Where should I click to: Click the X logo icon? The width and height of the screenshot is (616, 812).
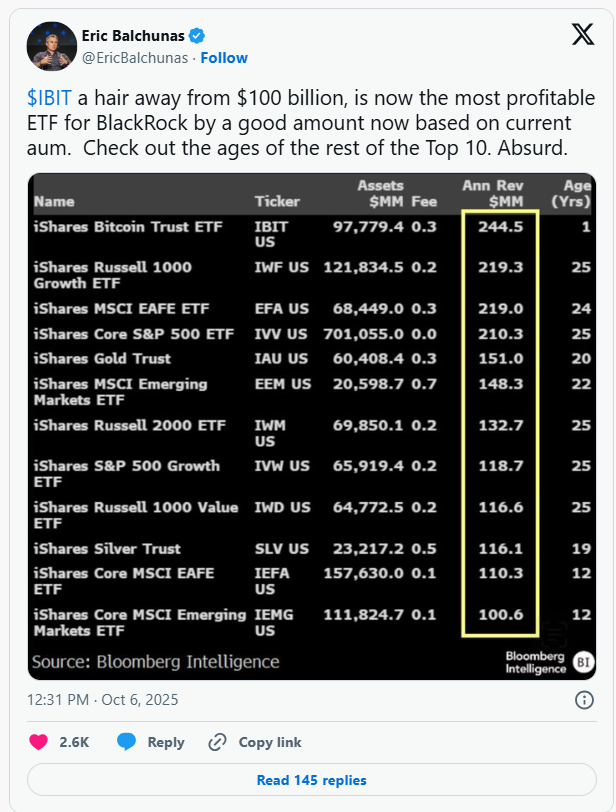click(582, 35)
